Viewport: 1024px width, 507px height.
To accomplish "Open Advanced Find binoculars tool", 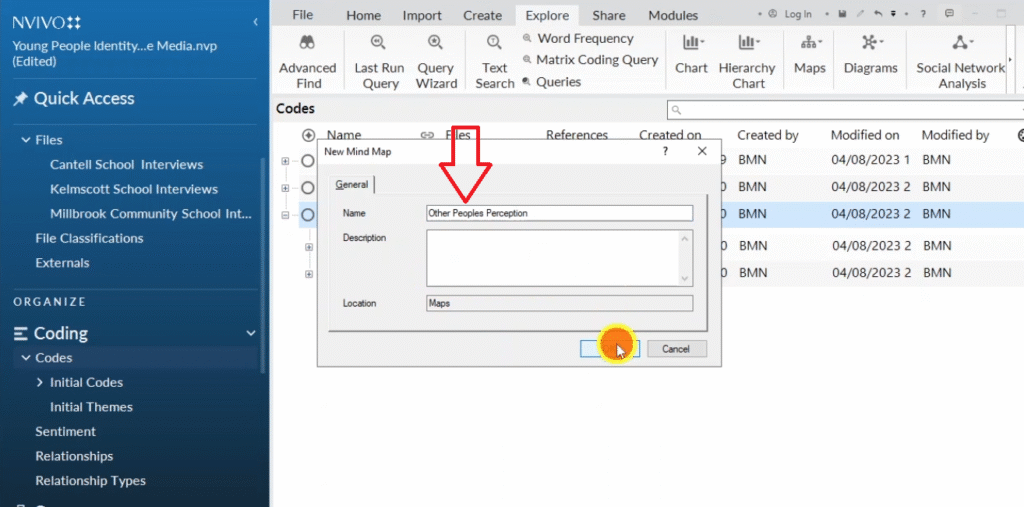I will pos(307,60).
